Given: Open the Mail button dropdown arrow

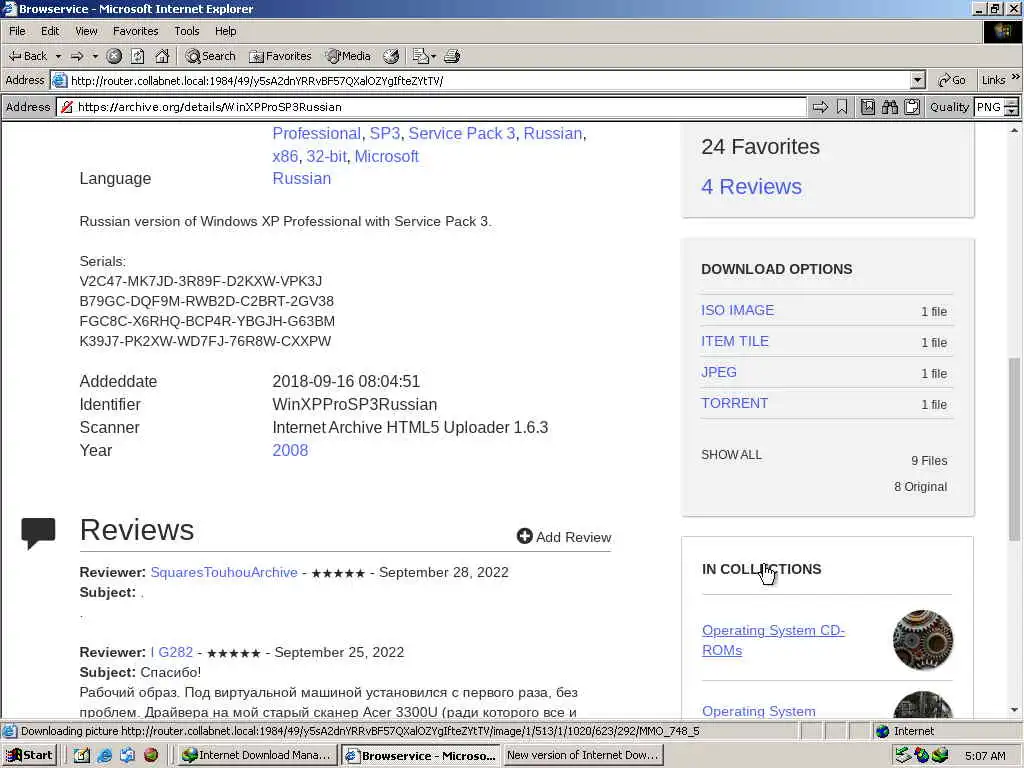Looking at the screenshot, I should click(433, 56).
